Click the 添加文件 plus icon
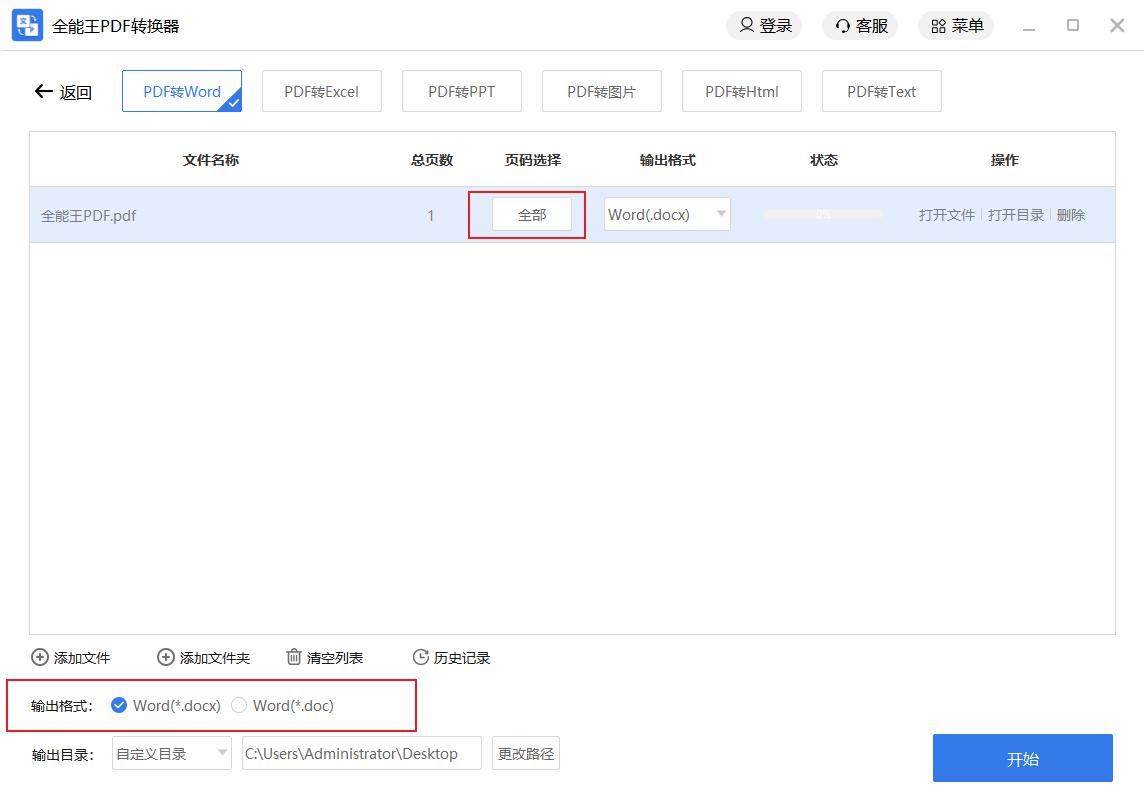Screen dimensions: 1145x810 40,657
